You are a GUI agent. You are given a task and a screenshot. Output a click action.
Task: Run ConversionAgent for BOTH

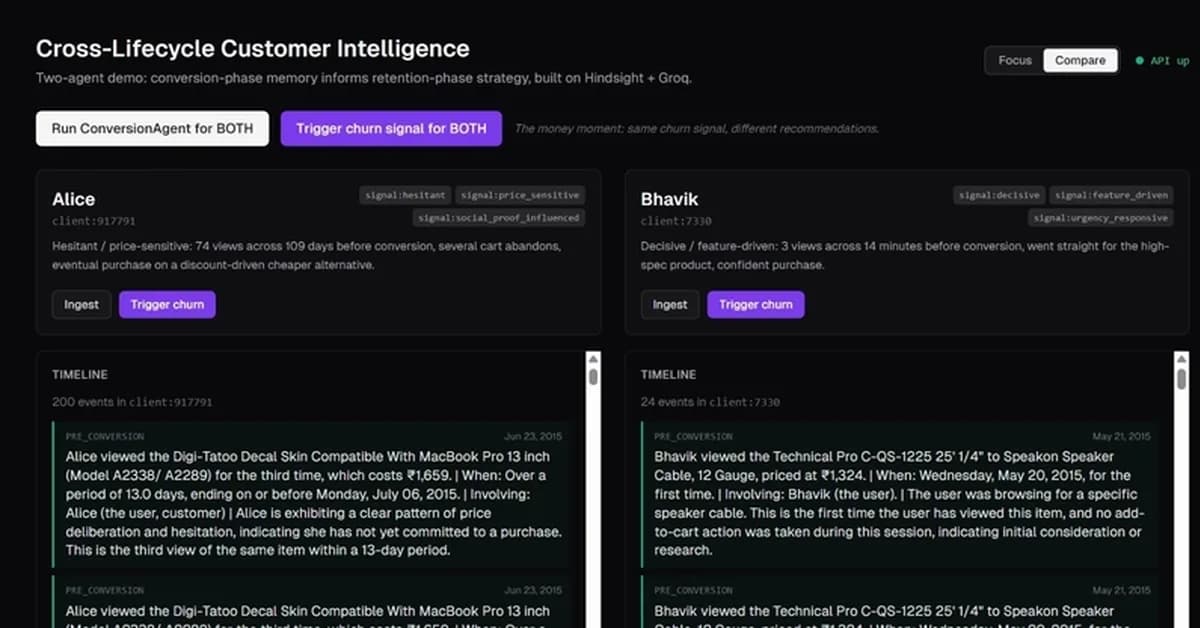coord(151,128)
